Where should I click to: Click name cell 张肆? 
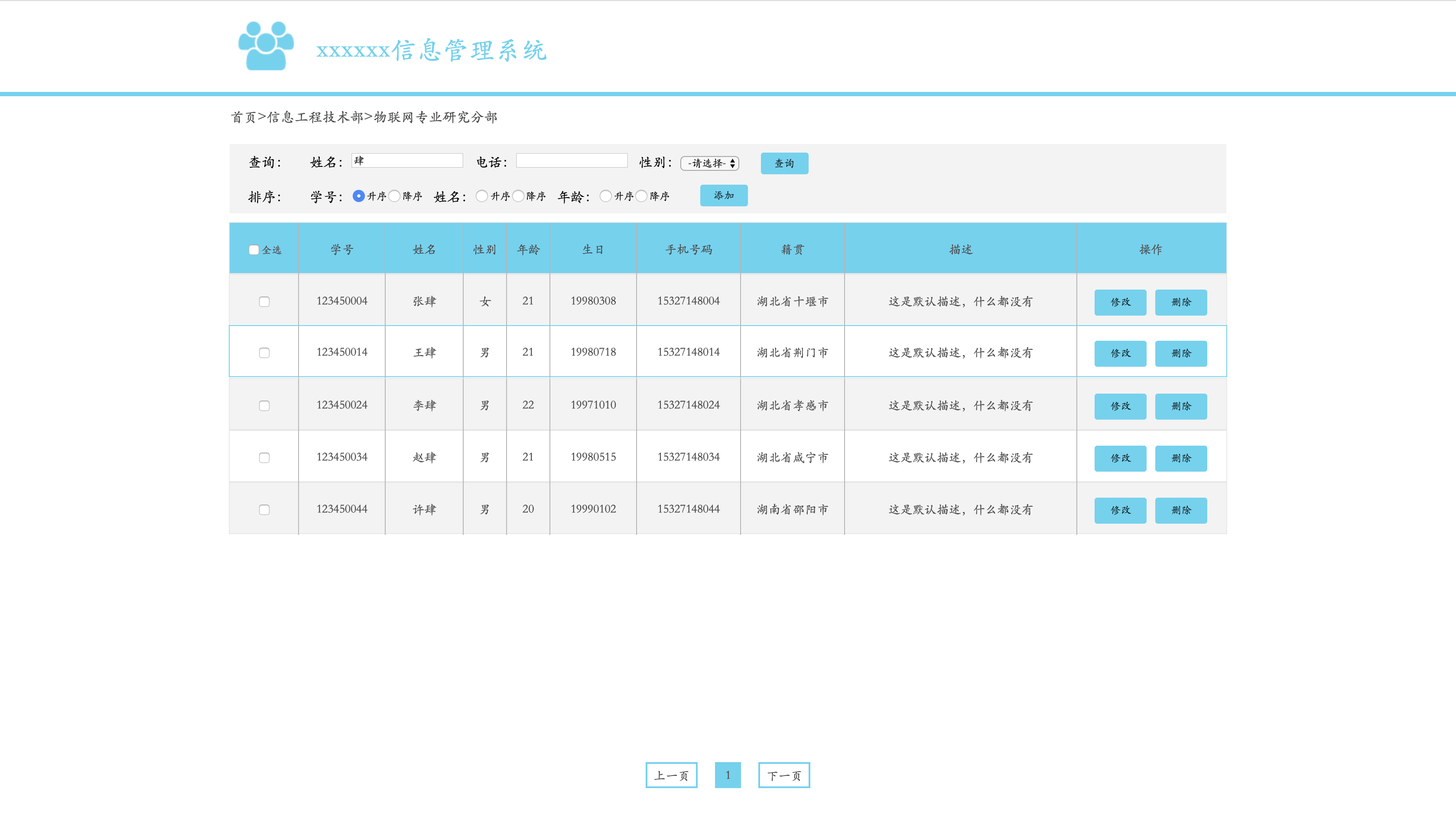point(425,301)
